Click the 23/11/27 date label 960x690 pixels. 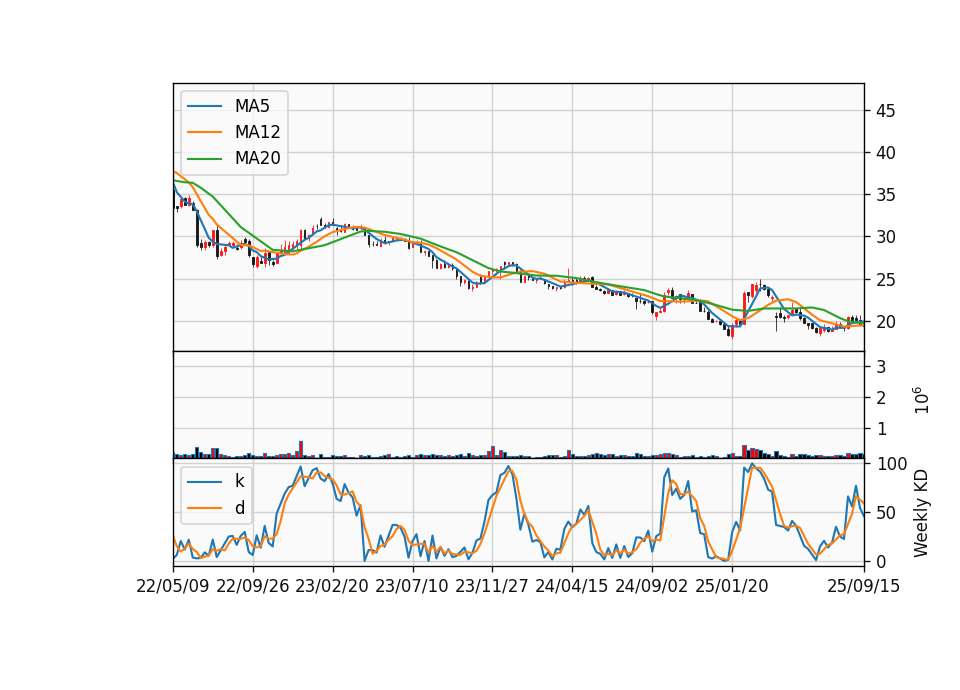492,586
